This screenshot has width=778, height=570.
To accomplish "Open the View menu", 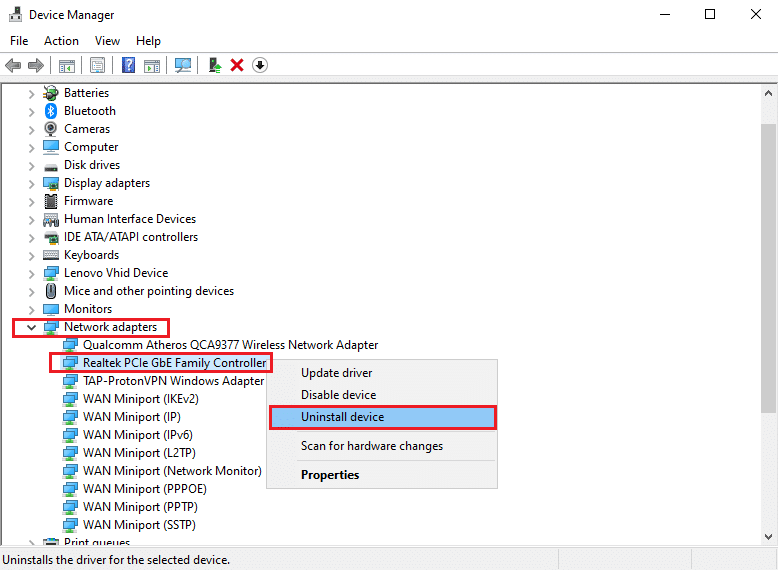I will tap(107, 41).
